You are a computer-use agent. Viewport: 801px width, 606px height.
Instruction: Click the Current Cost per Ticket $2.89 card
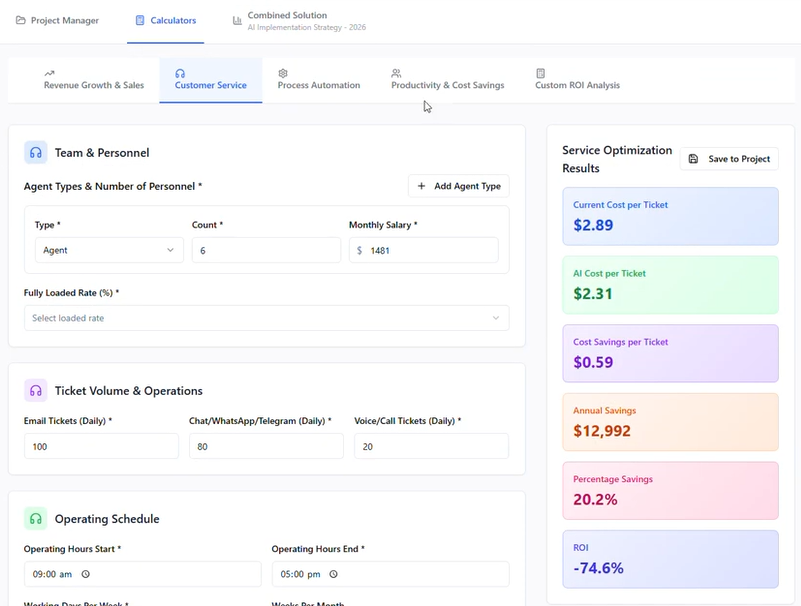[671, 216]
